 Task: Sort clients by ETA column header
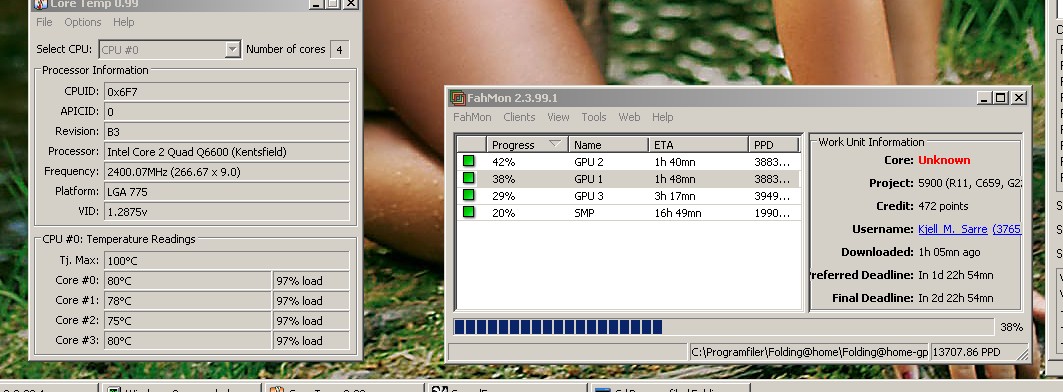(698, 144)
